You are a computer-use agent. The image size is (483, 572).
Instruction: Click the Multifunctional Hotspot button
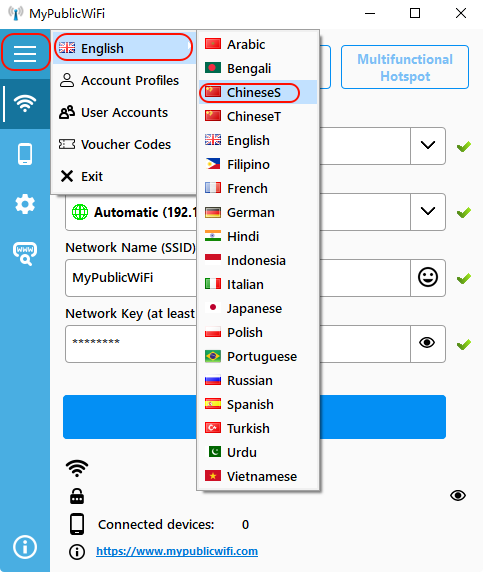405,67
